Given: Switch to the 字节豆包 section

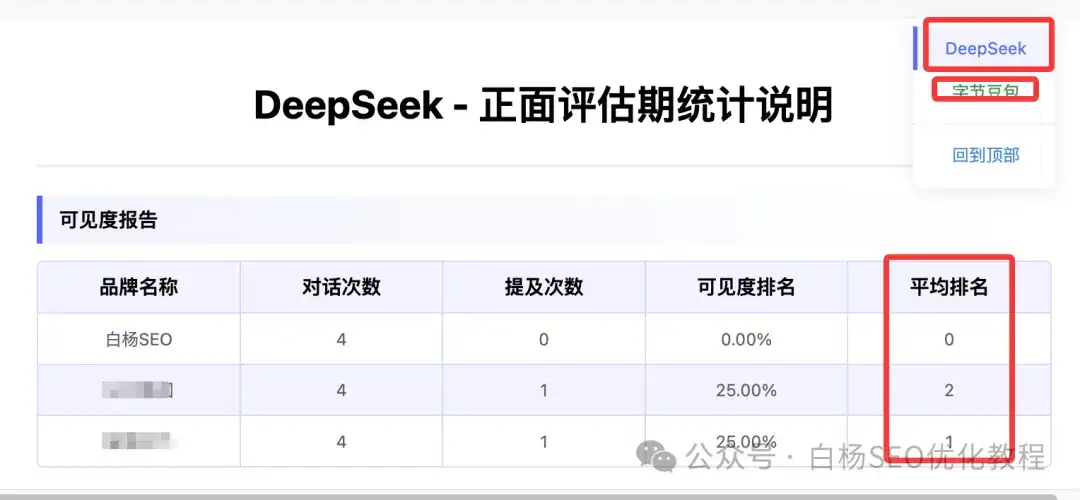Looking at the screenshot, I should (985, 91).
